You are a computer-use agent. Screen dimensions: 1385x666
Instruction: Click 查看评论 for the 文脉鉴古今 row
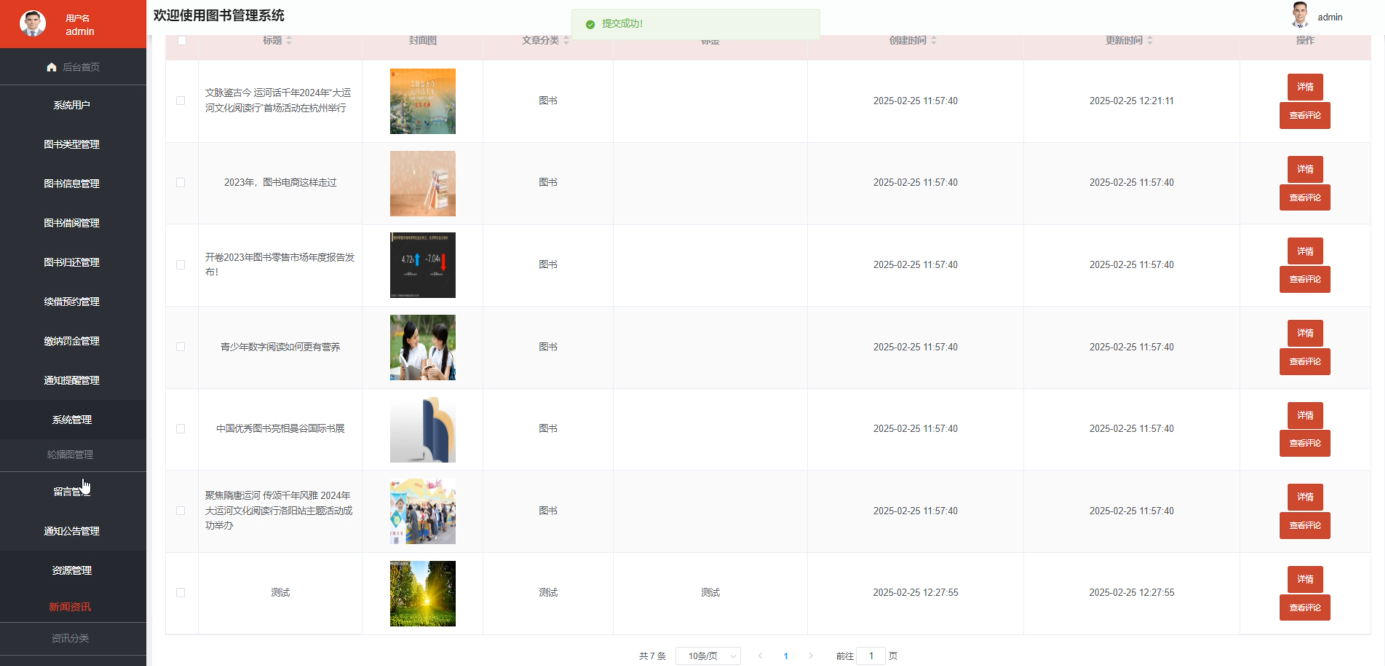click(x=1305, y=115)
